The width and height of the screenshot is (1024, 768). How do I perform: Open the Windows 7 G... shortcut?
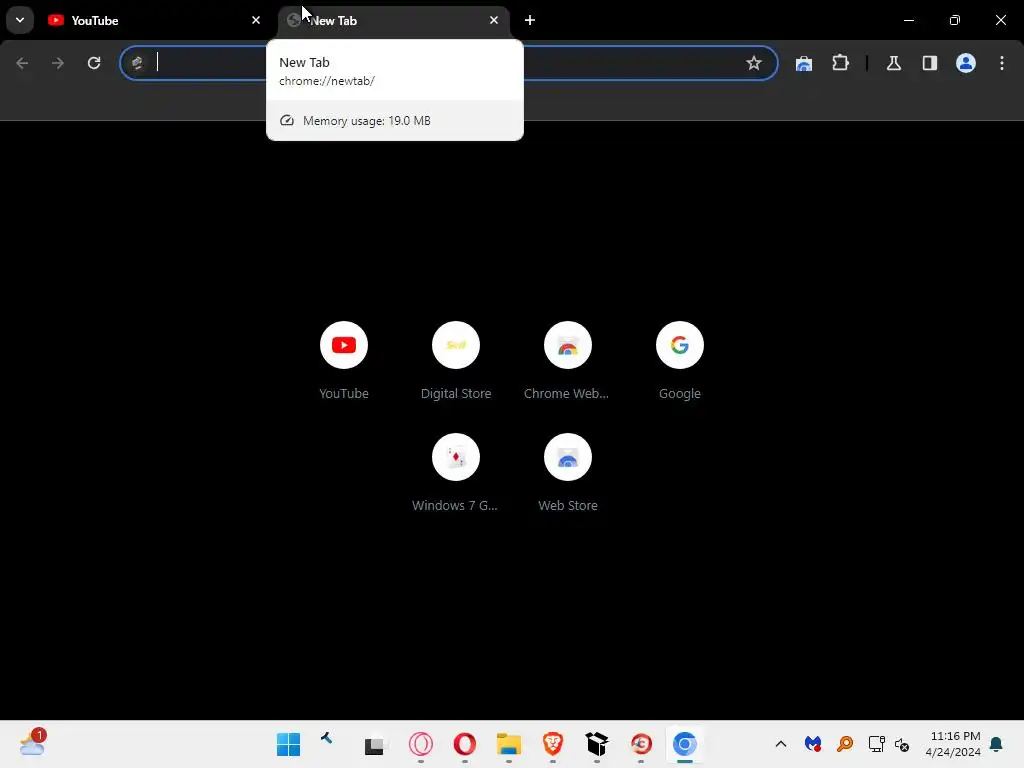[456, 473]
